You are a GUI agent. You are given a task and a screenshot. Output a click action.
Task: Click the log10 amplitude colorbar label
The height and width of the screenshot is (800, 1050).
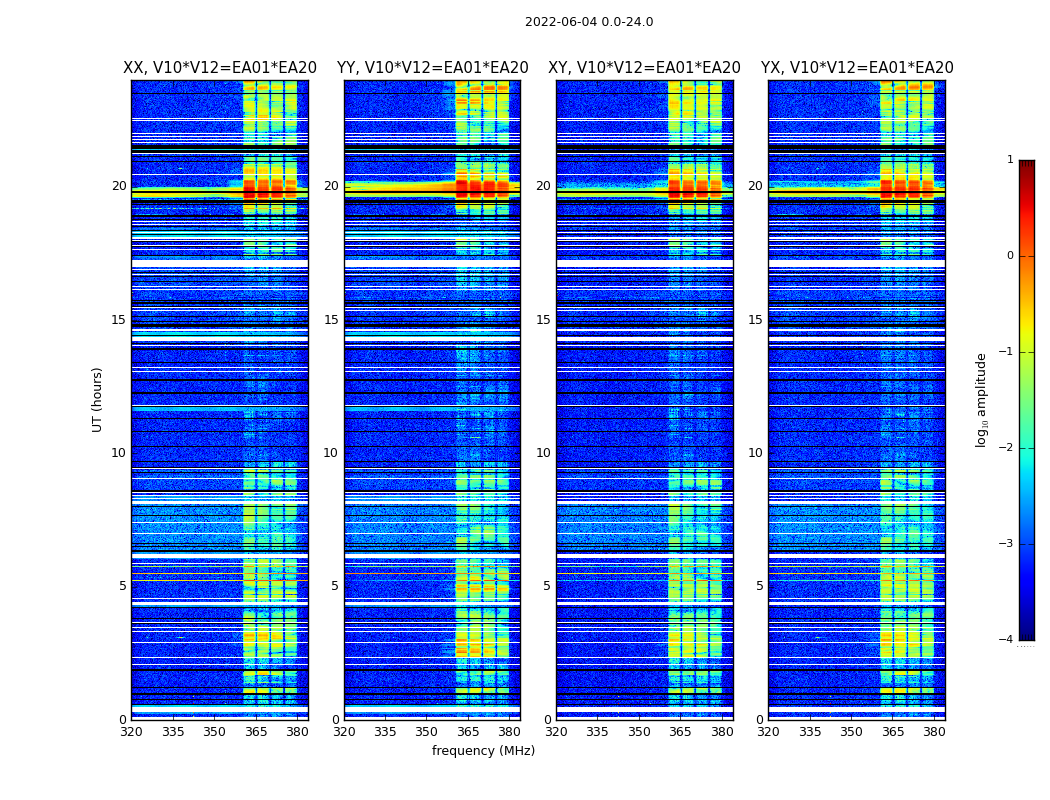pyautogui.click(x=982, y=399)
